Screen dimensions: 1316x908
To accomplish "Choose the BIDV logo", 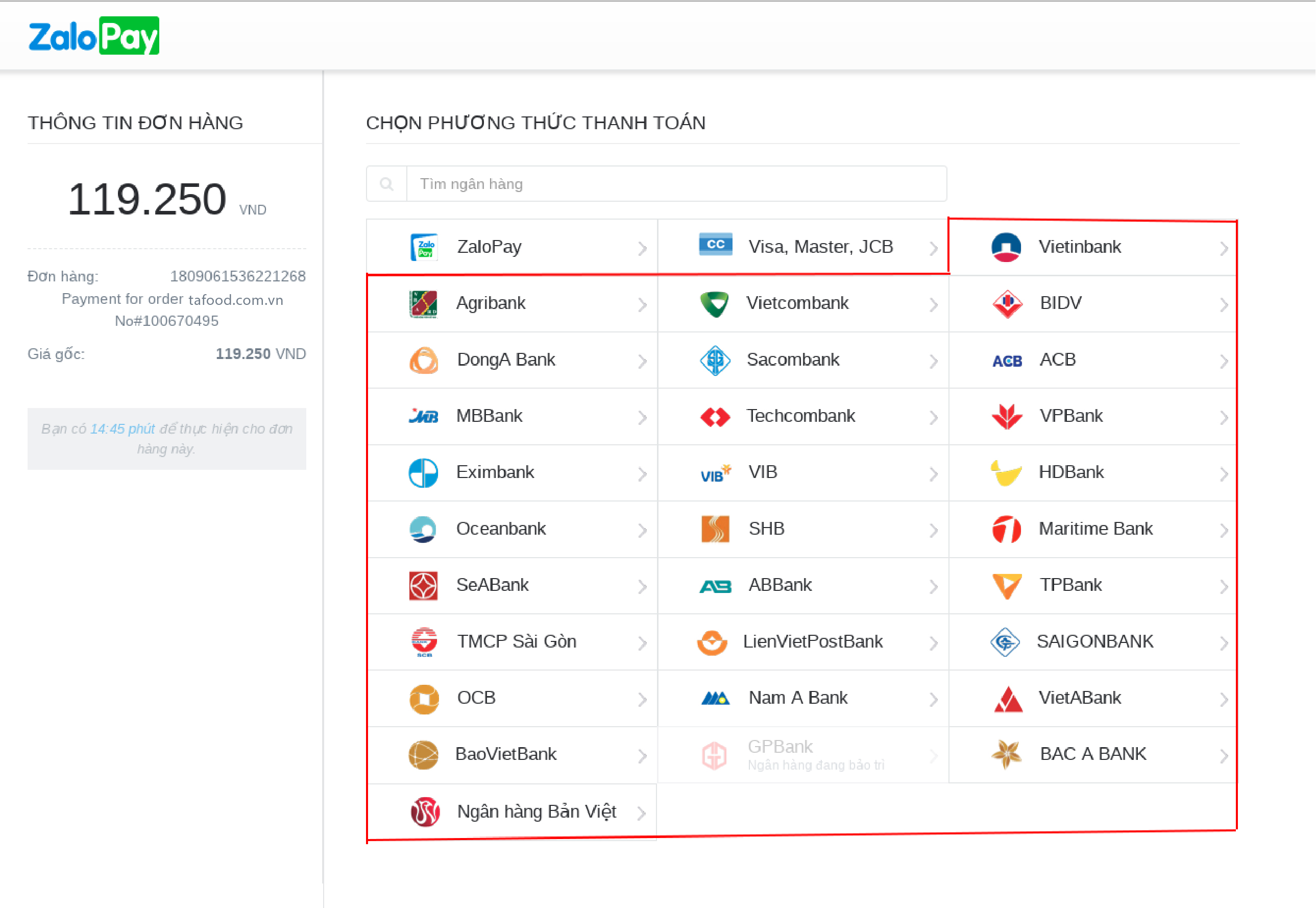I will pyautogui.click(x=1007, y=304).
